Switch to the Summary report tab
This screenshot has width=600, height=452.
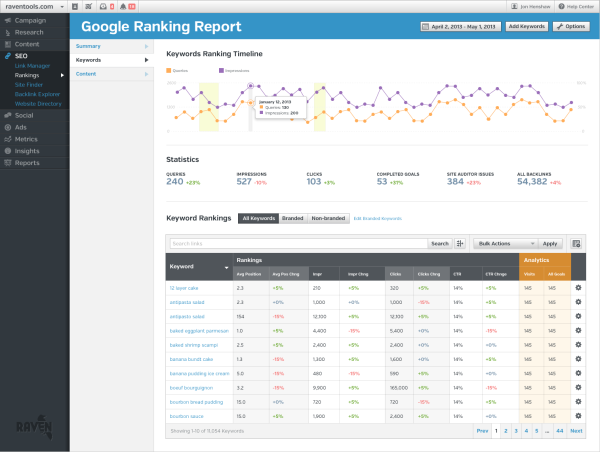click(111, 46)
